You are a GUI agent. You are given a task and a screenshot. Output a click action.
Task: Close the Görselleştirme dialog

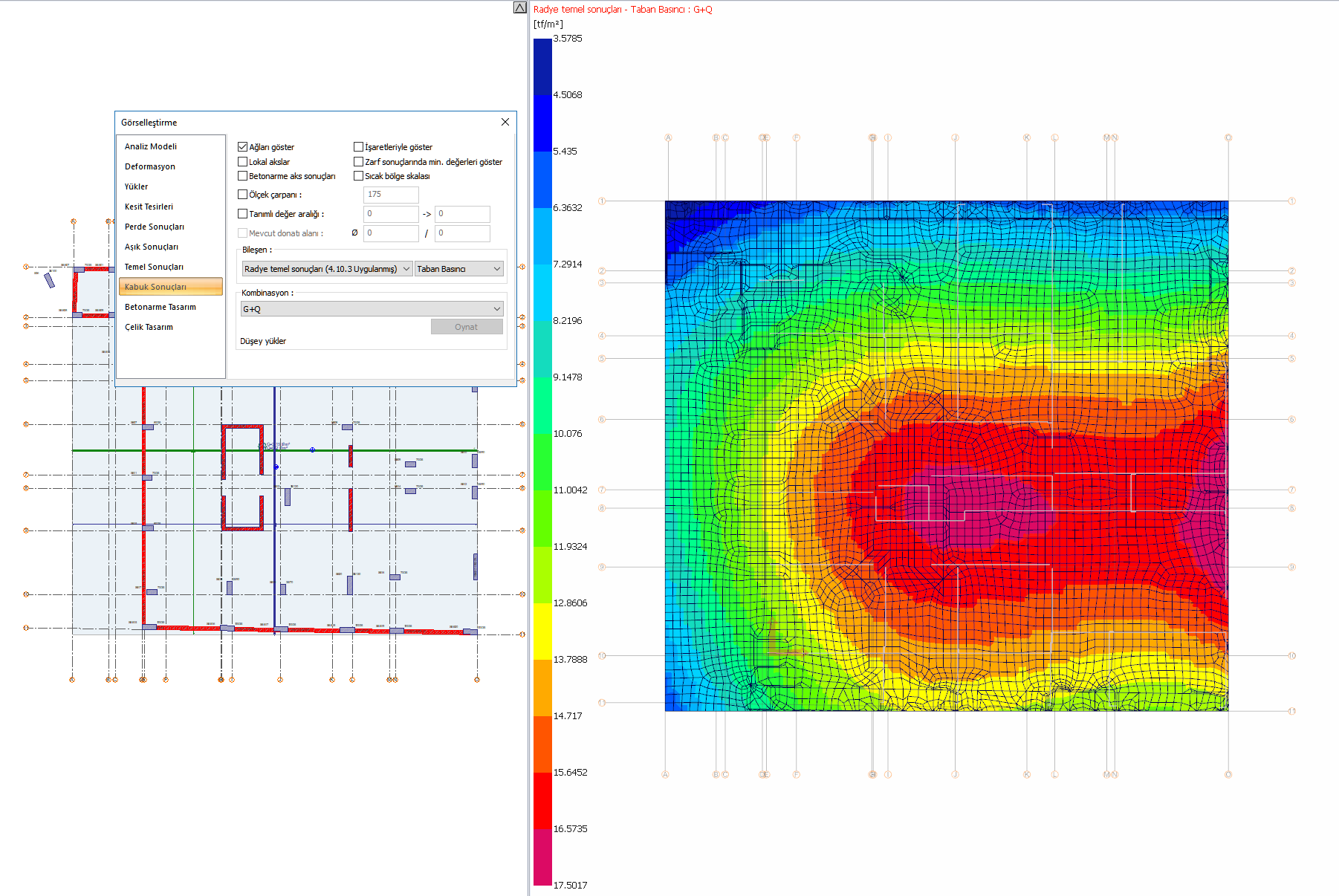coord(505,122)
